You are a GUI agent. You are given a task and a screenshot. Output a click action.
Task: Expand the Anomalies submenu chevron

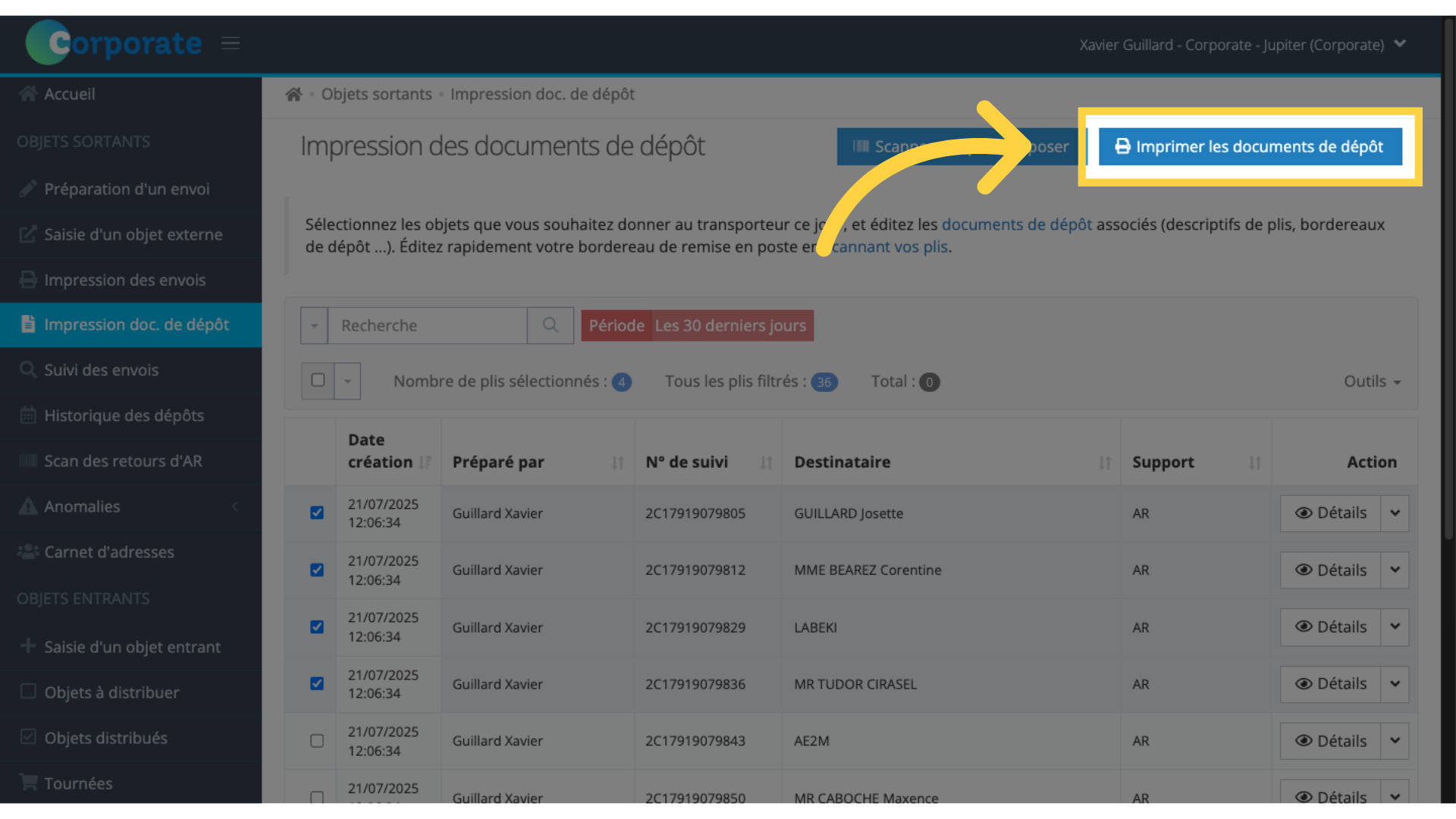(235, 507)
